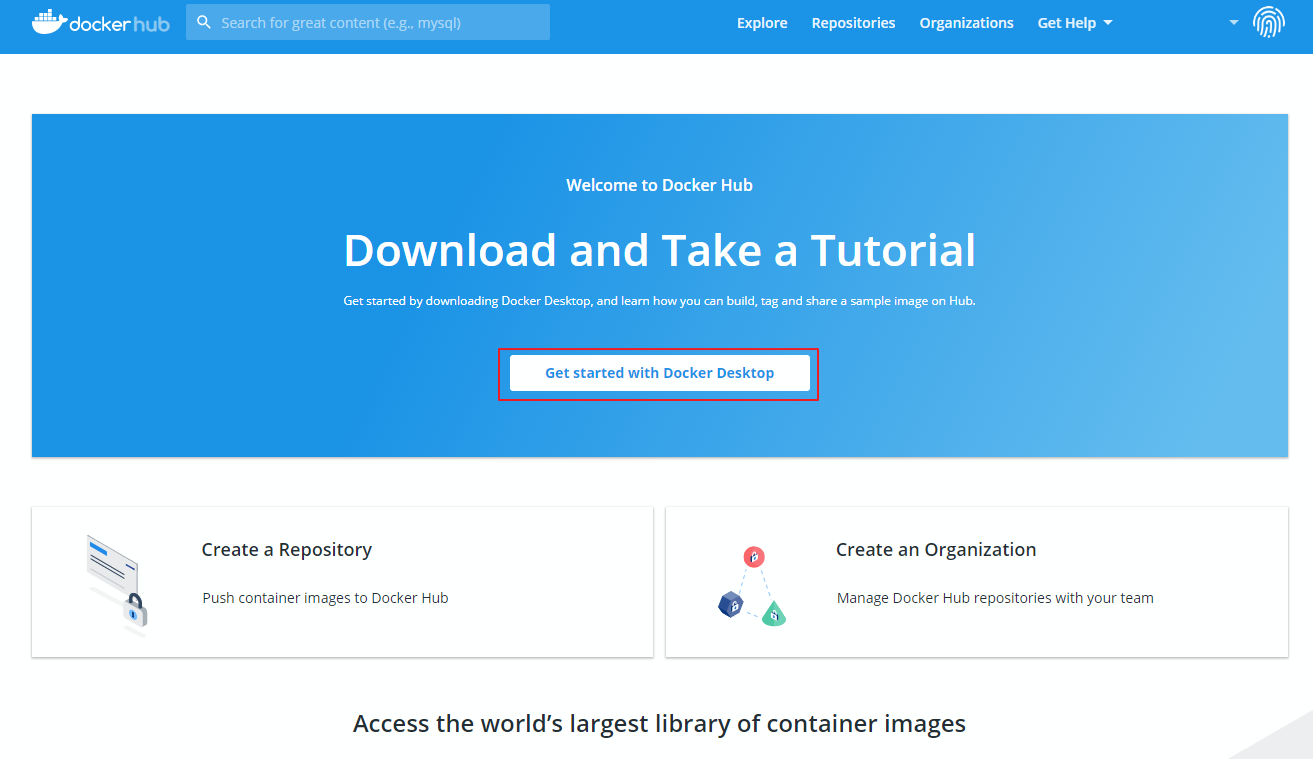Click the Download and Take a Tutorial heading

tap(660, 250)
